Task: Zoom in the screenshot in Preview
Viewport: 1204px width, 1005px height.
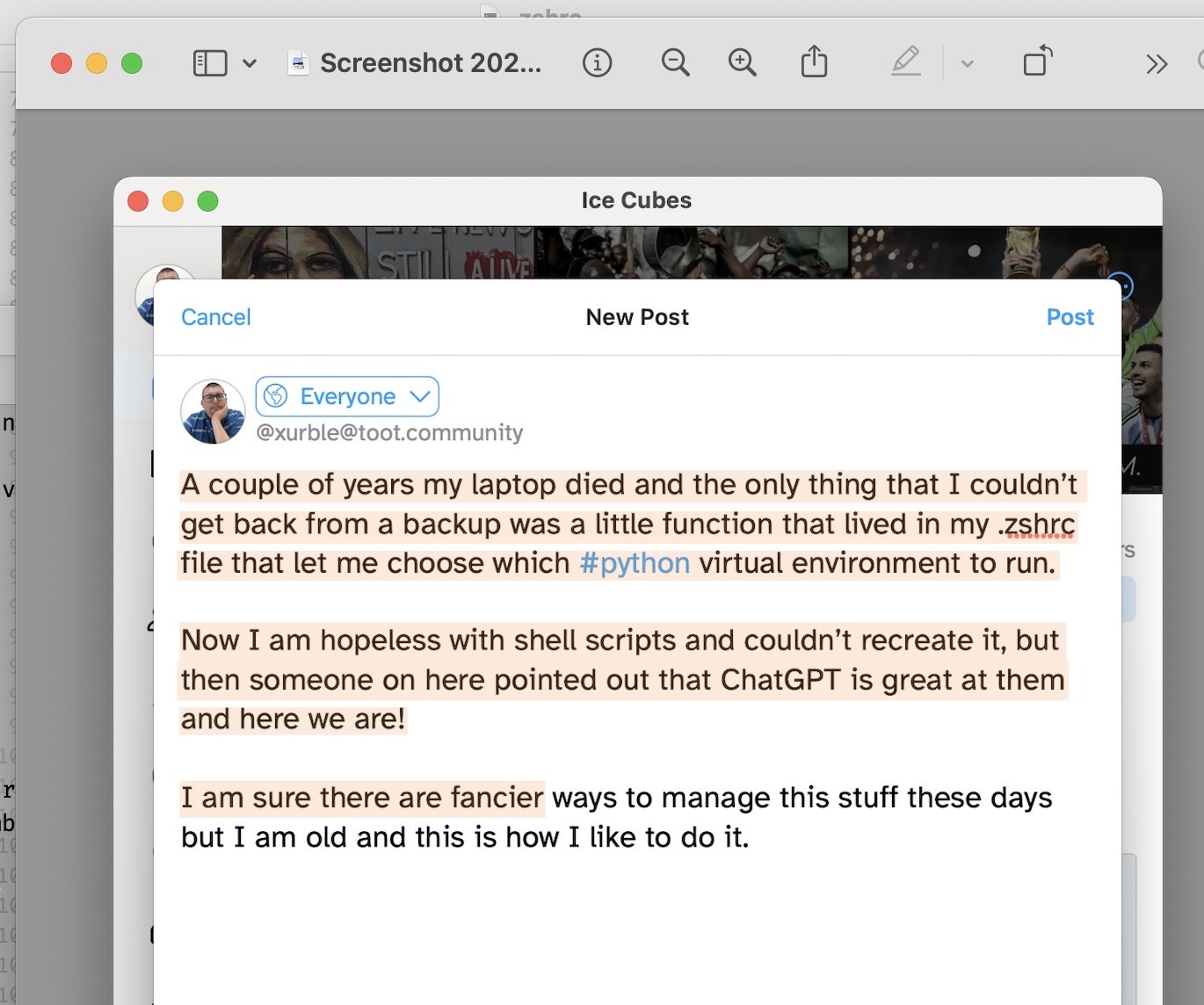Action: 743,63
